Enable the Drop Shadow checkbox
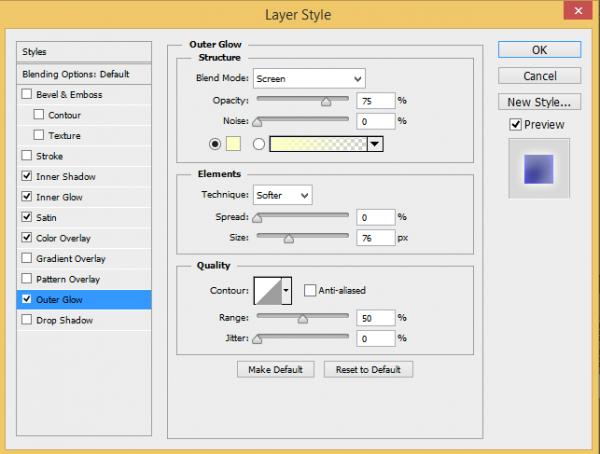The image size is (600, 454). (x=26, y=320)
